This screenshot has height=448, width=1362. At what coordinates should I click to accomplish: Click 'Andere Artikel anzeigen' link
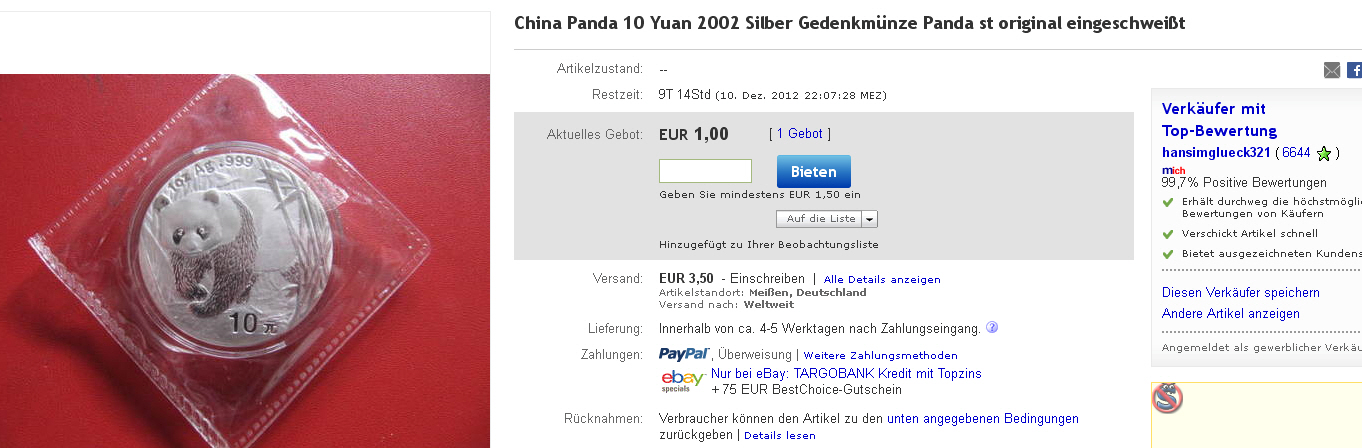1231,314
